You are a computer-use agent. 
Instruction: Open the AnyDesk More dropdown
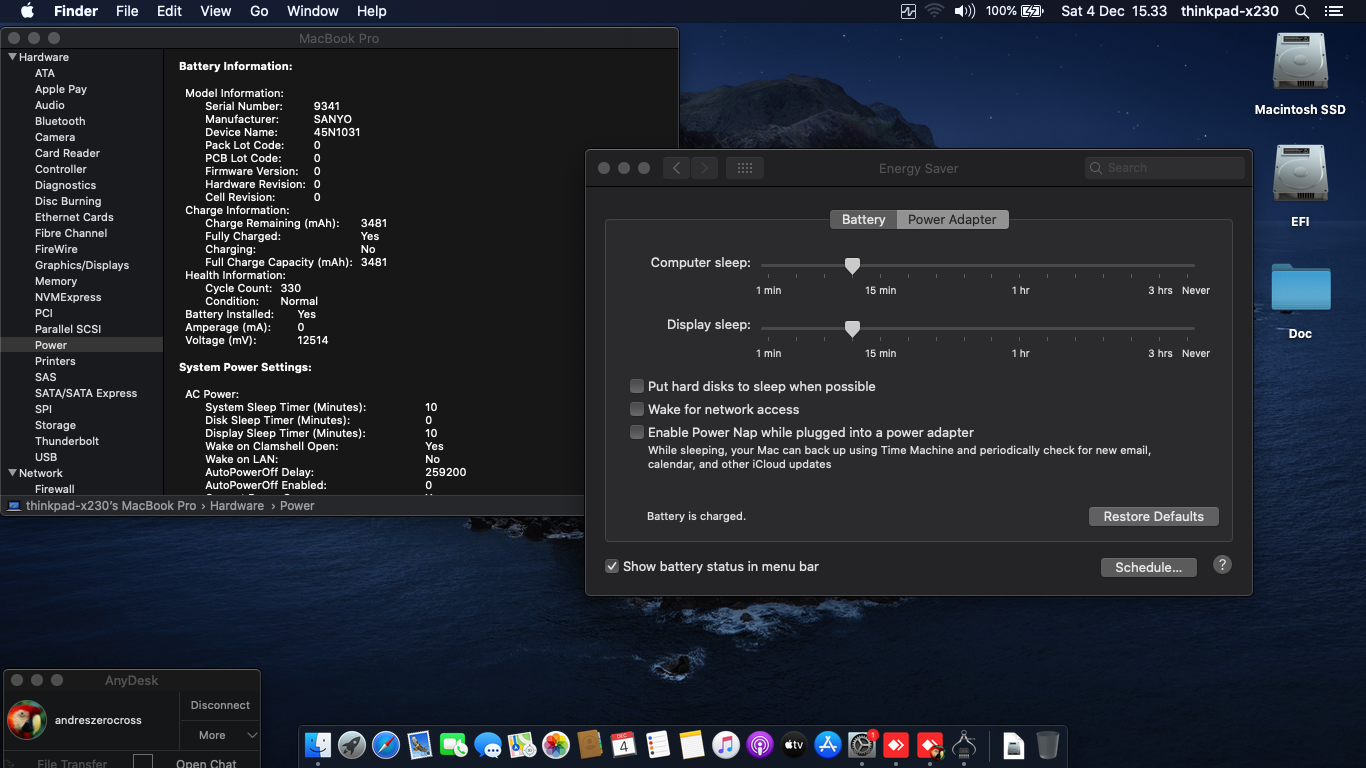coord(220,735)
